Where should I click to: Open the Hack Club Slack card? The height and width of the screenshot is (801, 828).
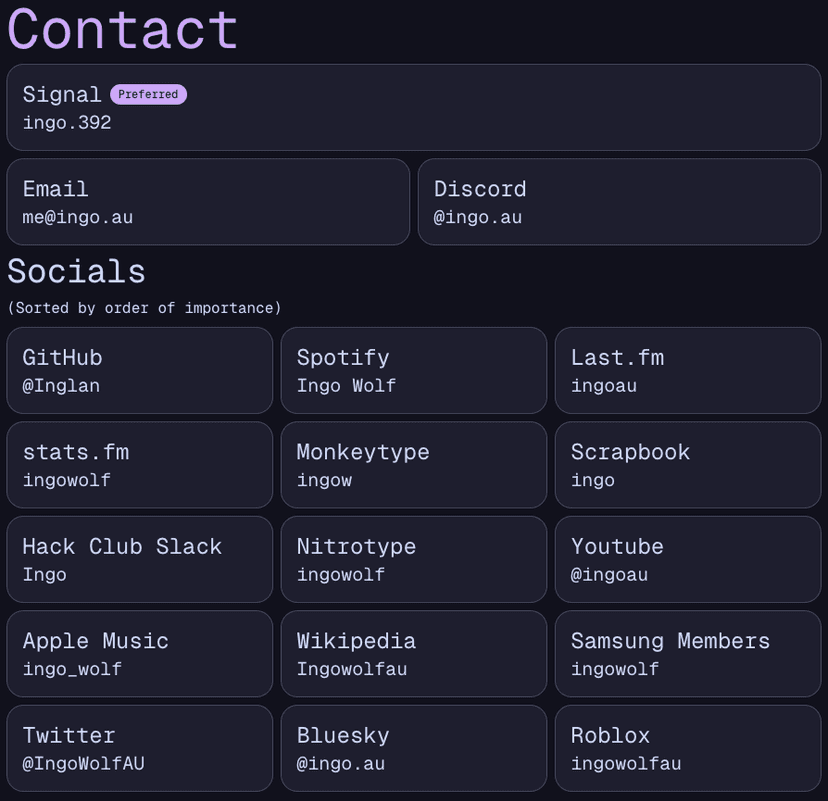pos(140,559)
